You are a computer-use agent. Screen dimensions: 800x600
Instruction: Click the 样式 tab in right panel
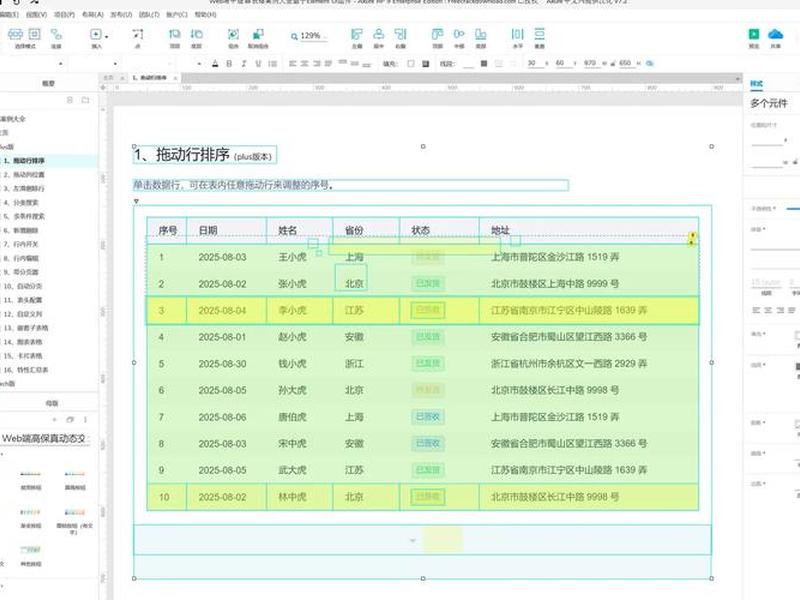pyautogui.click(x=757, y=83)
